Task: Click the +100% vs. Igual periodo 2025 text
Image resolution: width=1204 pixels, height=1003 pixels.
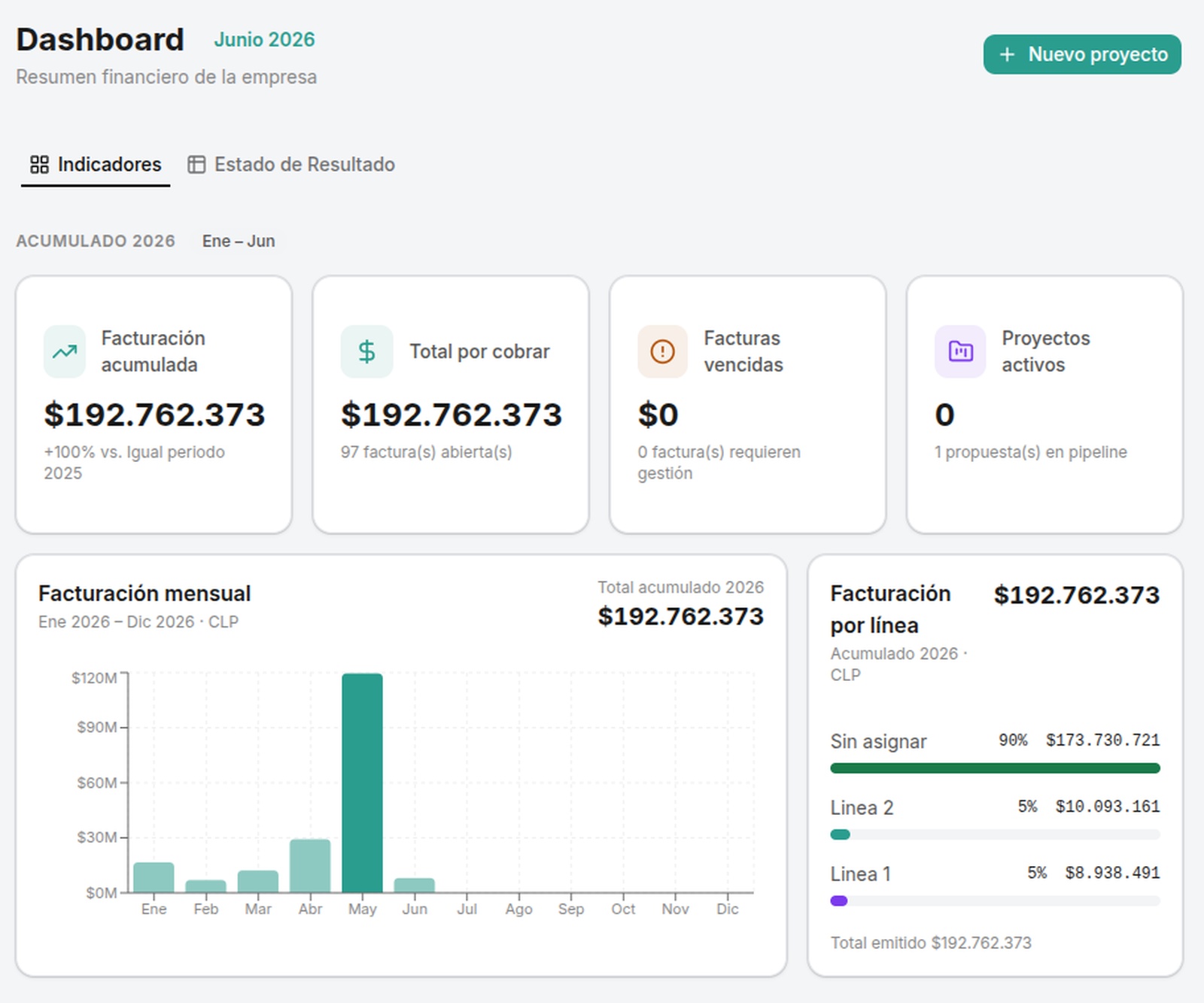Action: pyautogui.click(x=134, y=463)
